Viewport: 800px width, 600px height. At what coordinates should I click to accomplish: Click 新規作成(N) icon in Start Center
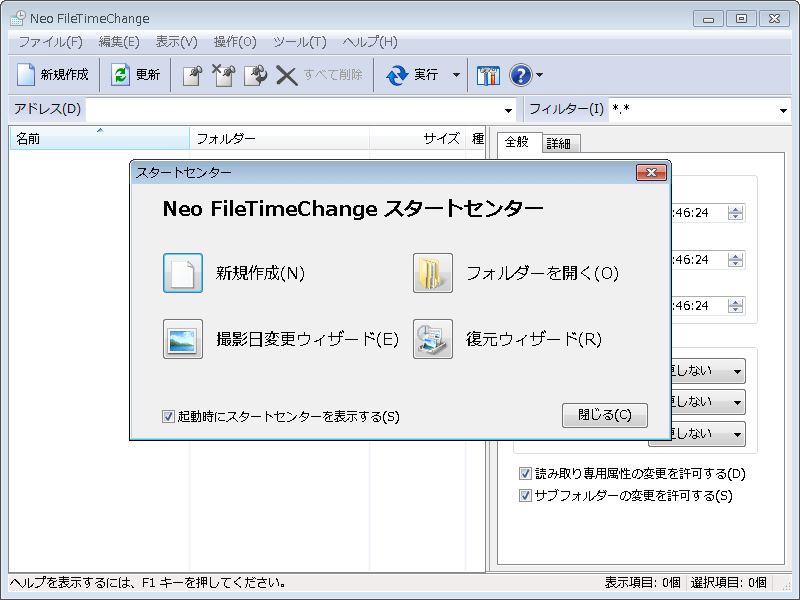(183, 273)
